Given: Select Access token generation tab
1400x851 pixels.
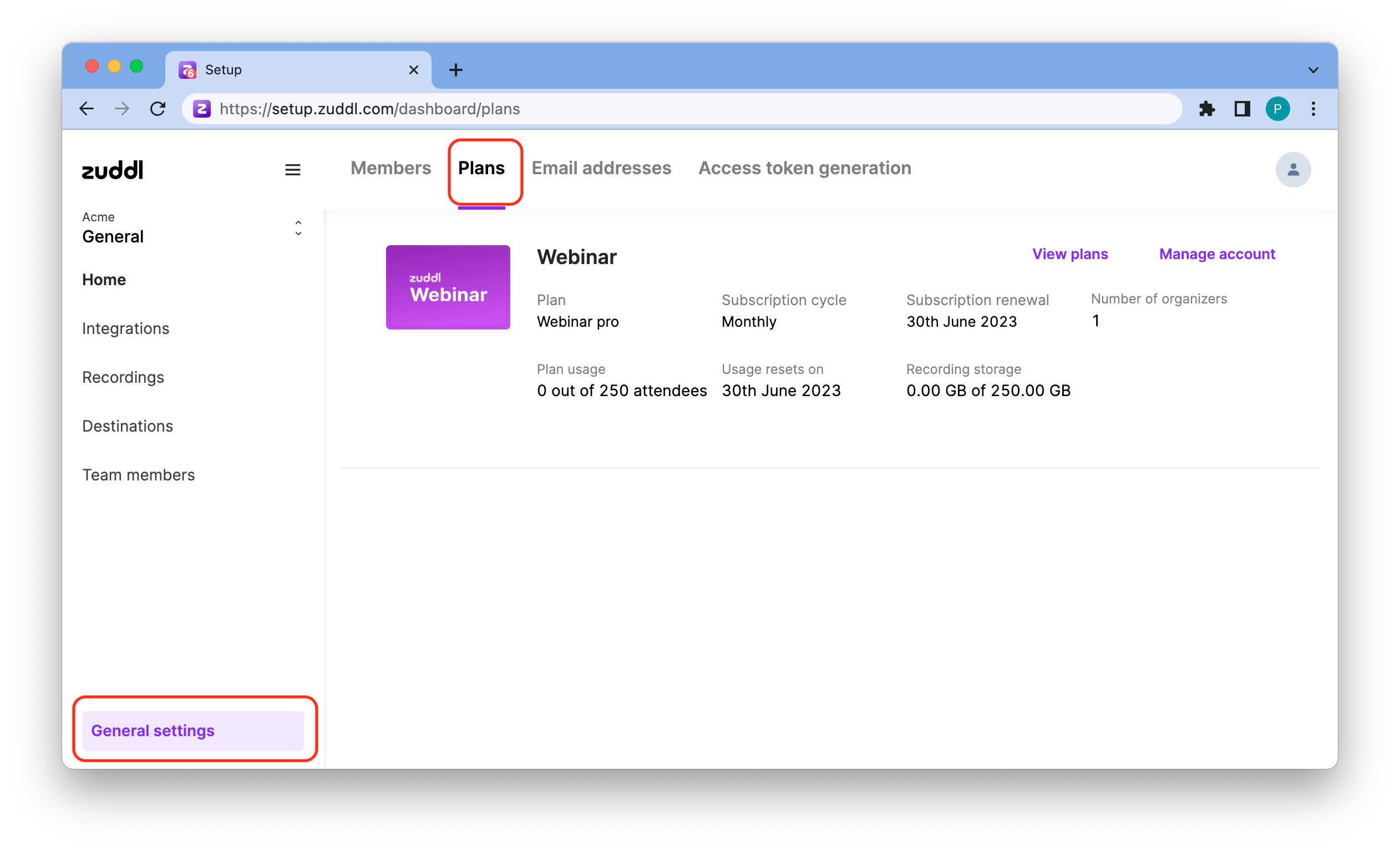Looking at the screenshot, I should 804,168.
